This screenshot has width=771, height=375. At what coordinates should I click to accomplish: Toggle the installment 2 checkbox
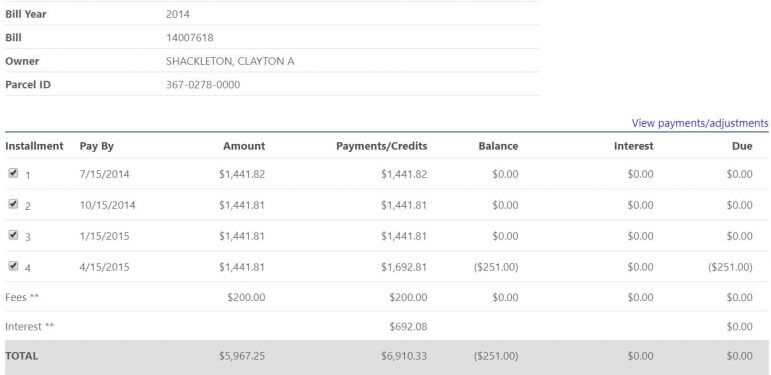pos(13,204)
